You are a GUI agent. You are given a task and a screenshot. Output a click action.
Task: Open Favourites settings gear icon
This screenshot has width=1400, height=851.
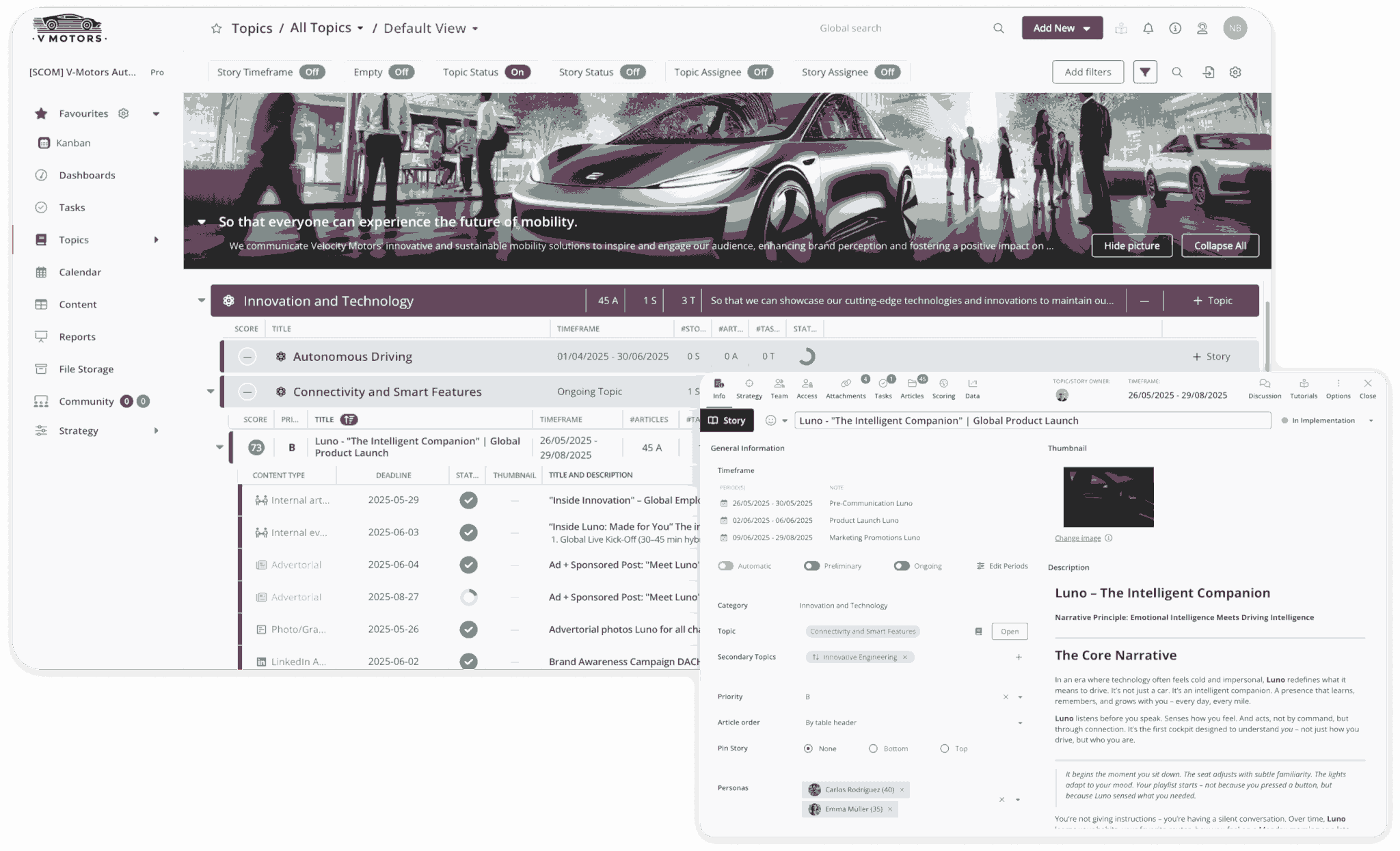[124, 113]
